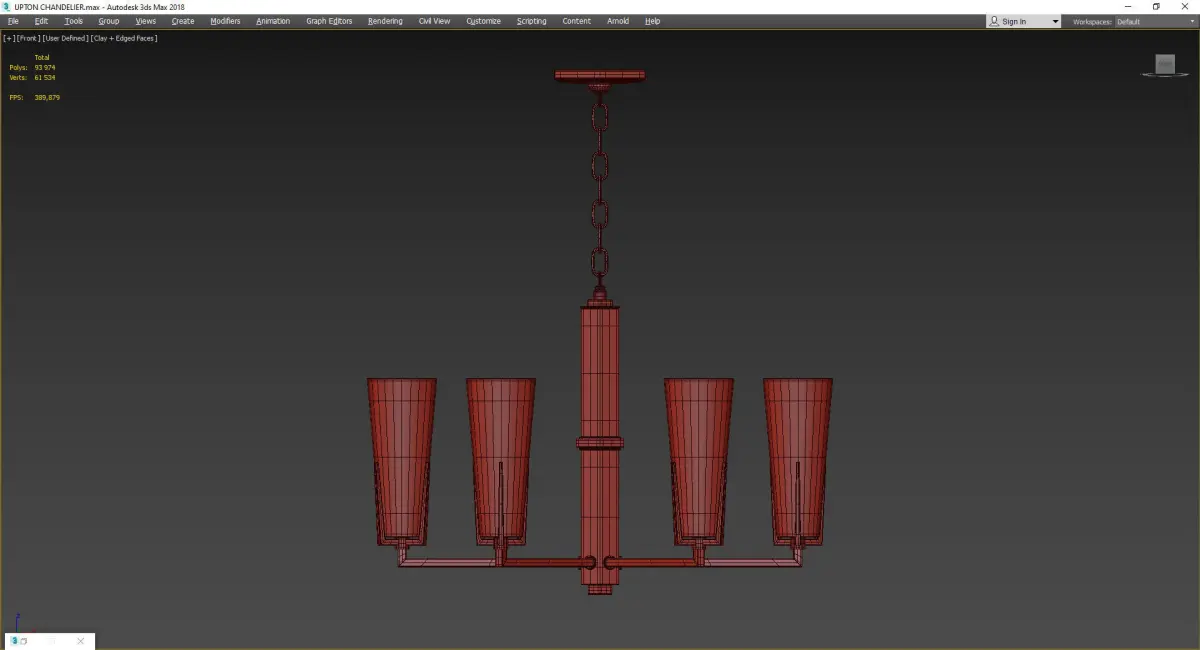
Task: Open the Graph Editors menu
Action: (x=329, y=21)
